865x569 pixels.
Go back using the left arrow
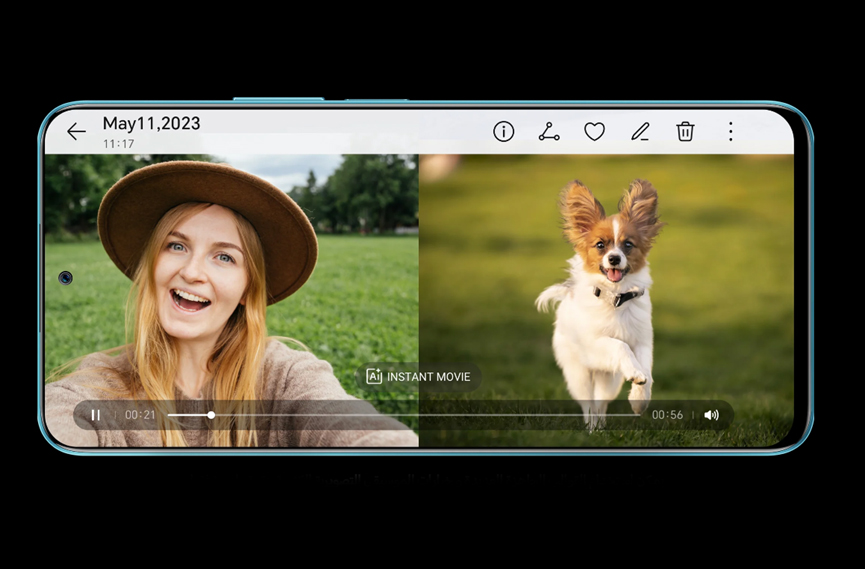[x=76, y=132]
